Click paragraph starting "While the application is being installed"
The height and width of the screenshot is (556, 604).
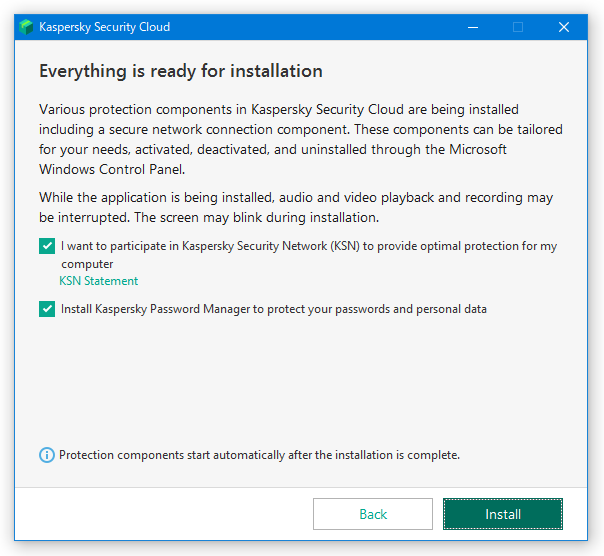pos(296,207)
